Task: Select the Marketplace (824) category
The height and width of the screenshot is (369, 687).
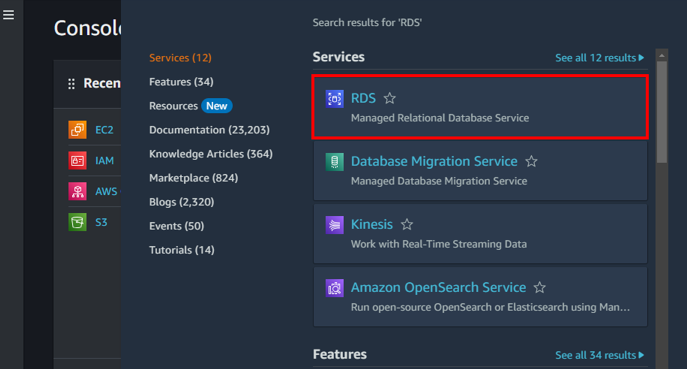Action: coord(193,178)
